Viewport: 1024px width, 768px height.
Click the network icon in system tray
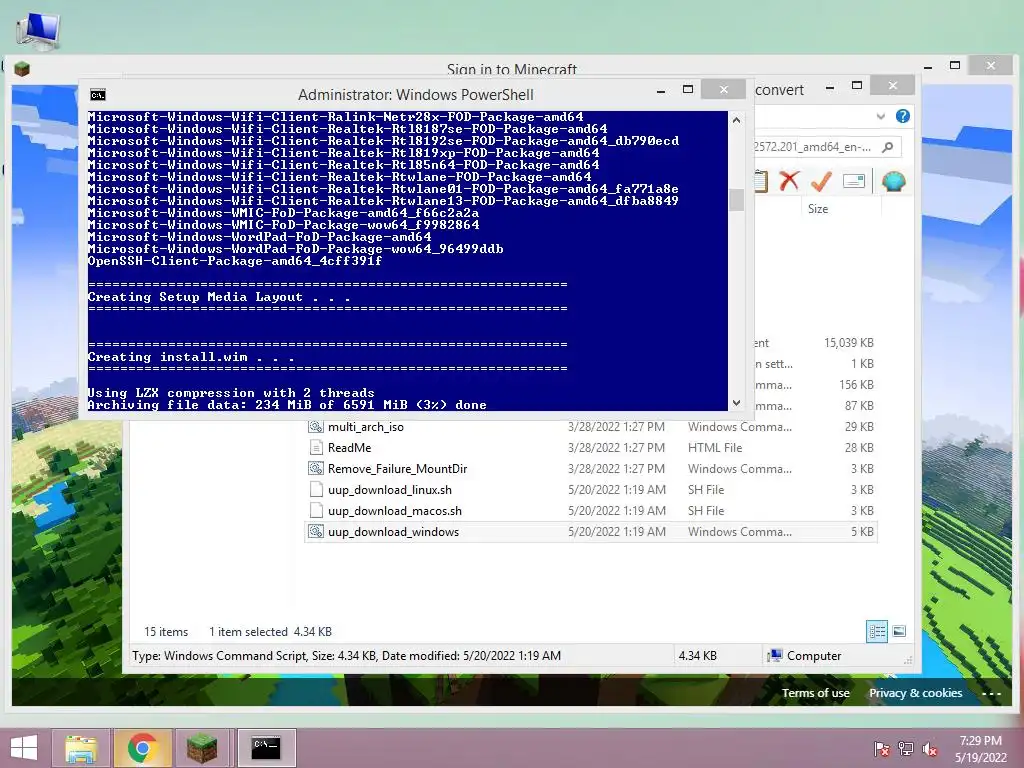[x=905, y=749]
